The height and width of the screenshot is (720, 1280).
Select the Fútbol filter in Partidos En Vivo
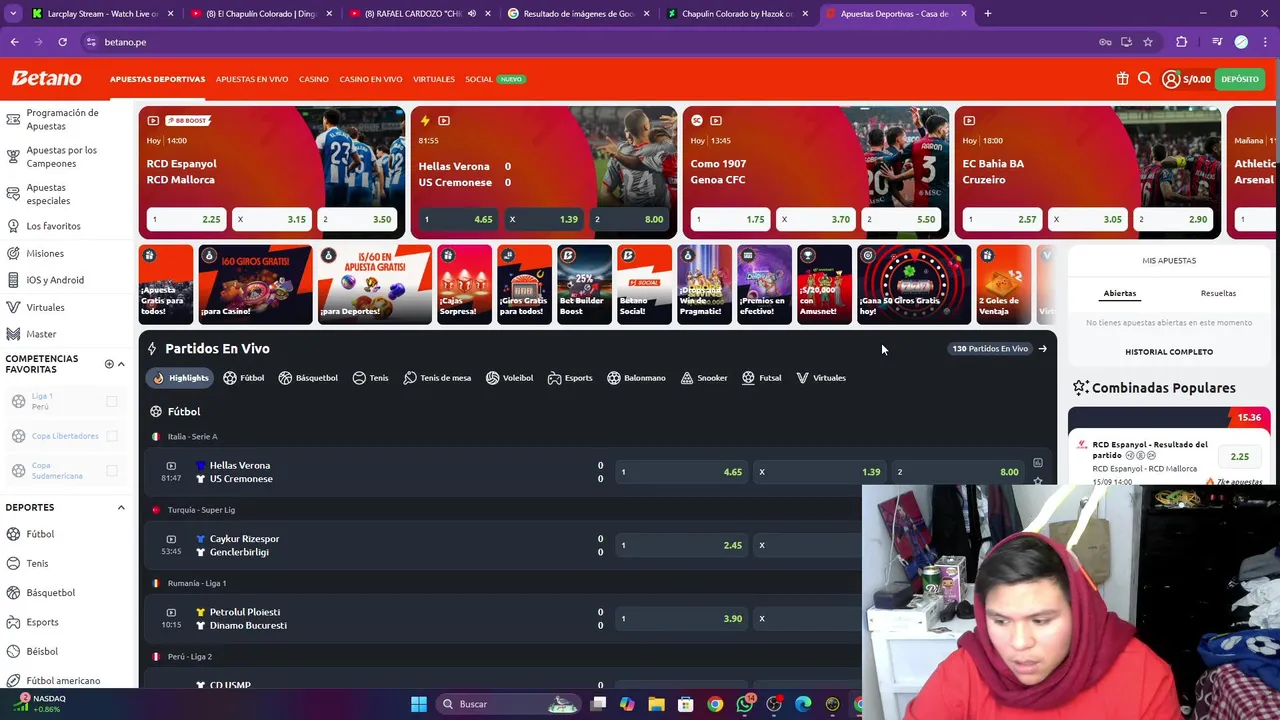pyautogui.click(x=244, y=378)
